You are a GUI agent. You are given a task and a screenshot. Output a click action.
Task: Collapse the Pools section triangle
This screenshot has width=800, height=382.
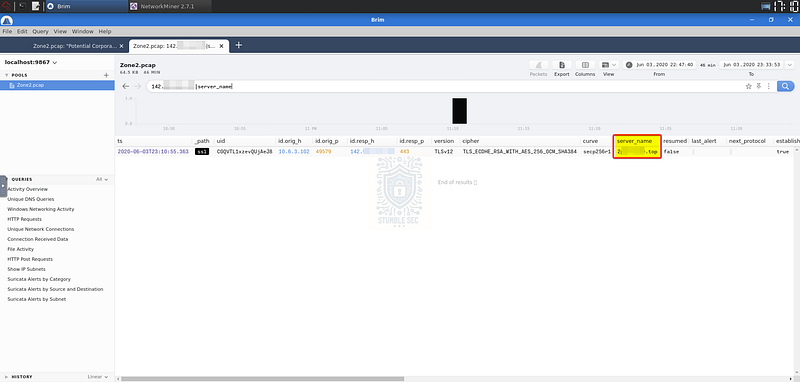coord(6,75)
